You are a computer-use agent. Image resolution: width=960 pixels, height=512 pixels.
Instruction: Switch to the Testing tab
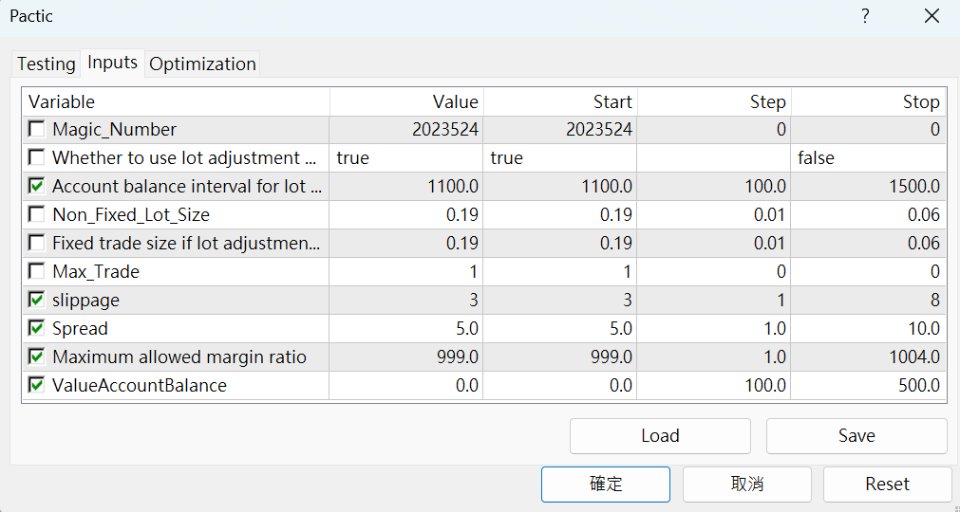[46, 64]
